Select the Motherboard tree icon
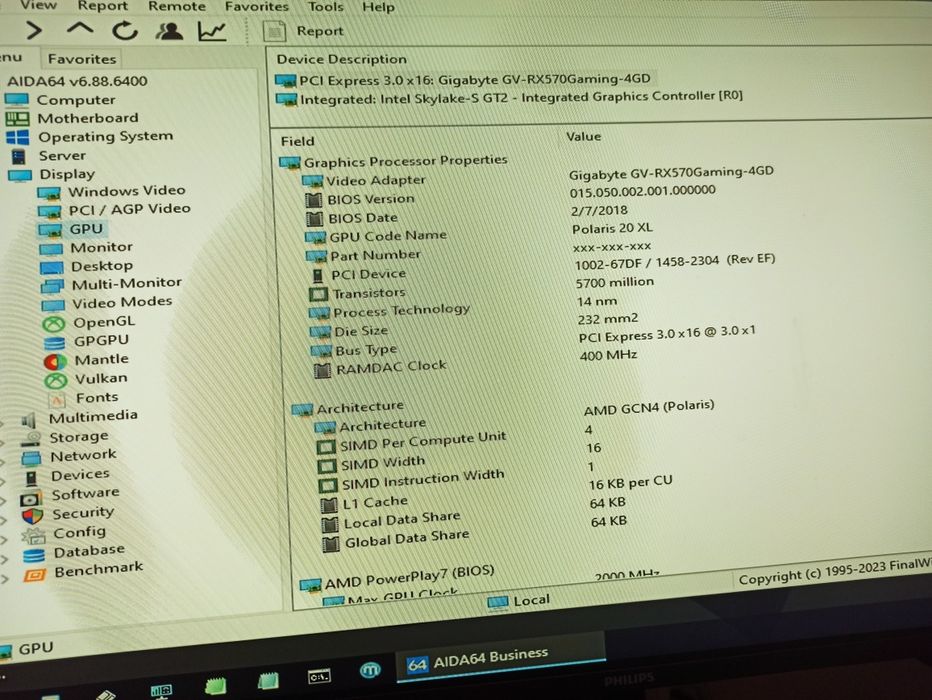Viewport: 932px width, 700px height. point(17,119)
